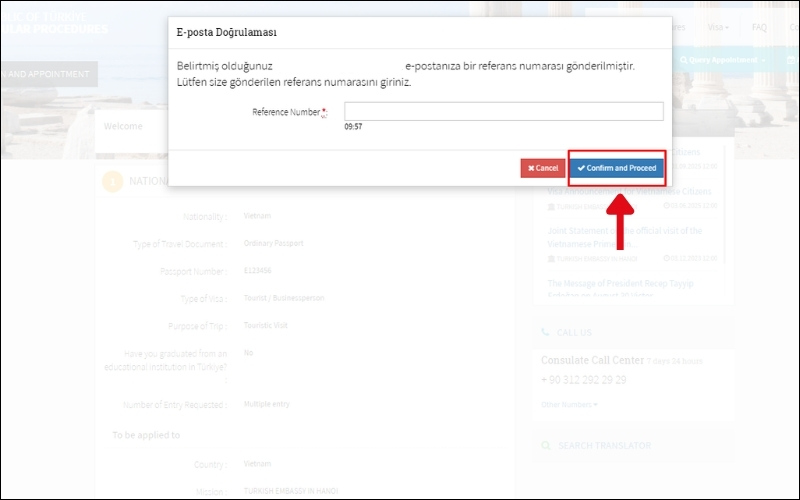Click the Confirm and Proceed button

pos(616,168)
